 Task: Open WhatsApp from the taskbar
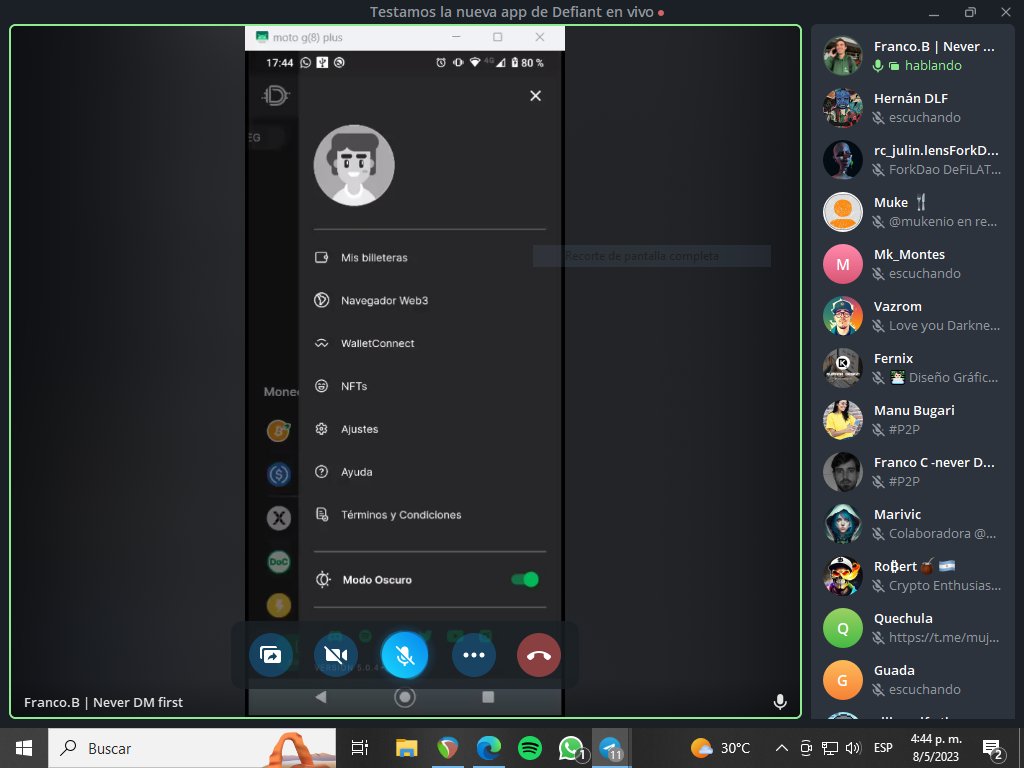tap(571, 748)
